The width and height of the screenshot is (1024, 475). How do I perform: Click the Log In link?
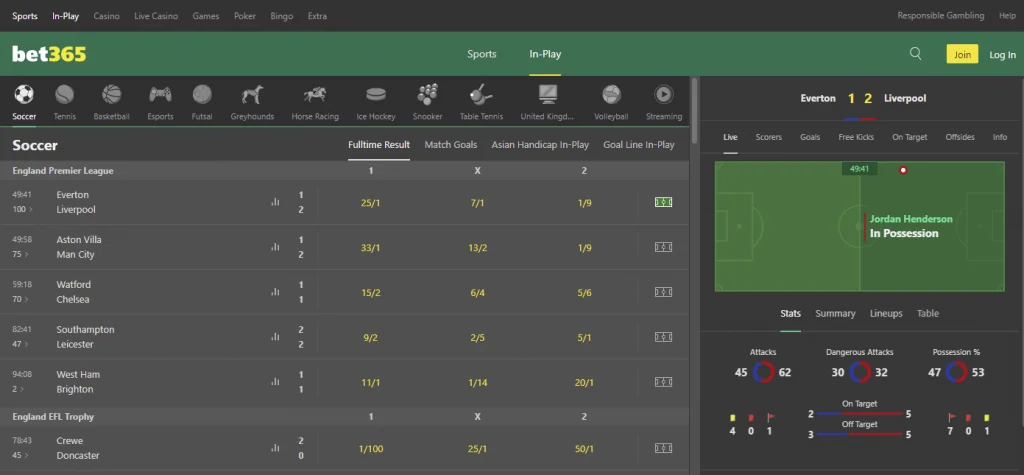(x=1002, y=55)
